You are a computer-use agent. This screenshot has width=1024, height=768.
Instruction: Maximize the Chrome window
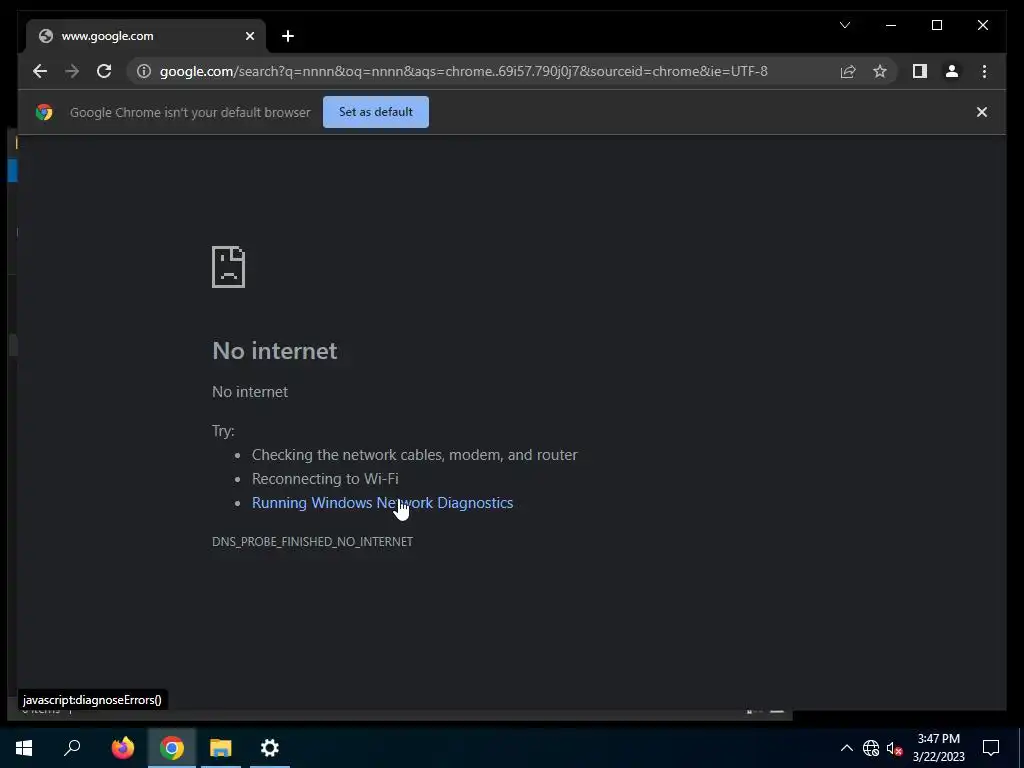[x=936, y=25]
